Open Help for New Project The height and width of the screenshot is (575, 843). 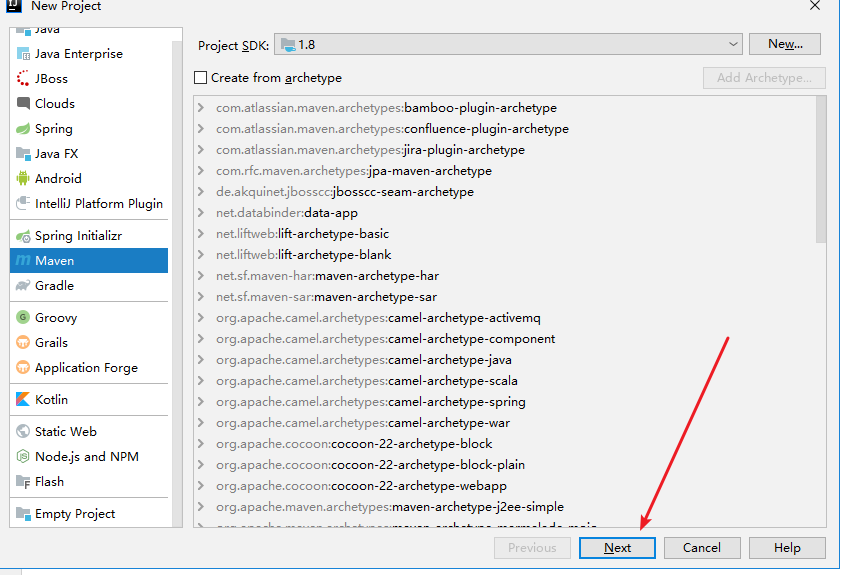pyautogui.click(x=787, y=548)
